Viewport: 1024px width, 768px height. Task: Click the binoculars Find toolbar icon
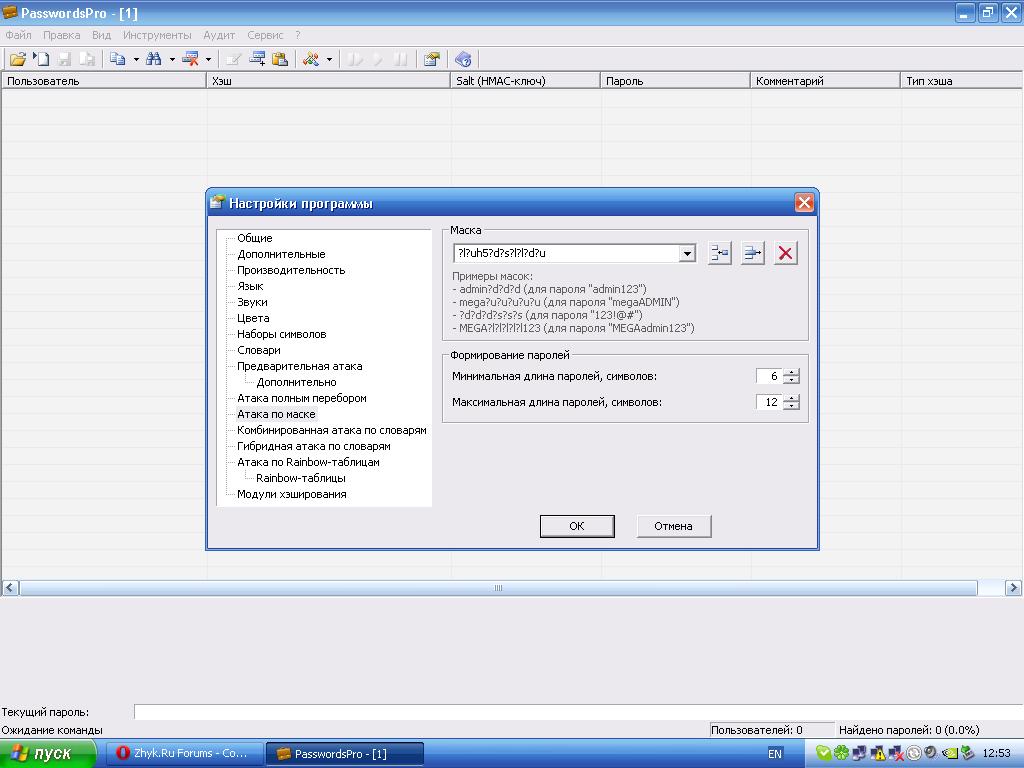coord(154,59)
